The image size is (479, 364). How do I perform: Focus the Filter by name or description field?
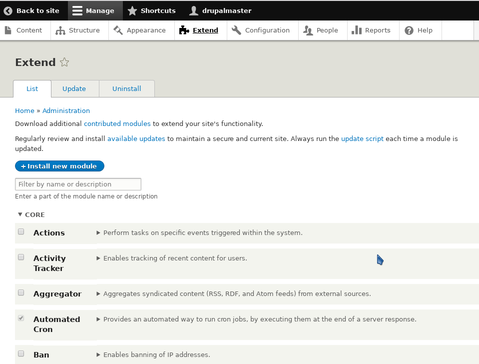(78, 184)
